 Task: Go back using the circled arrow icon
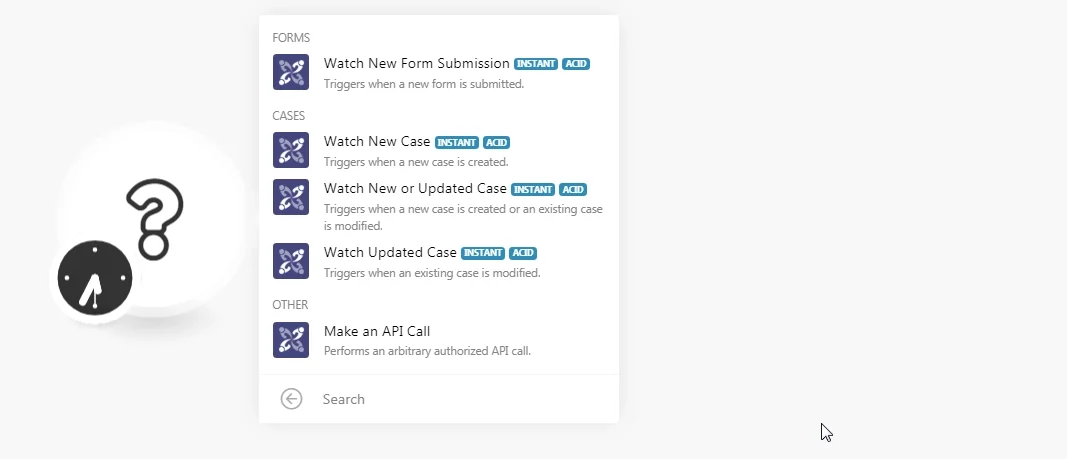click(291, 399)
